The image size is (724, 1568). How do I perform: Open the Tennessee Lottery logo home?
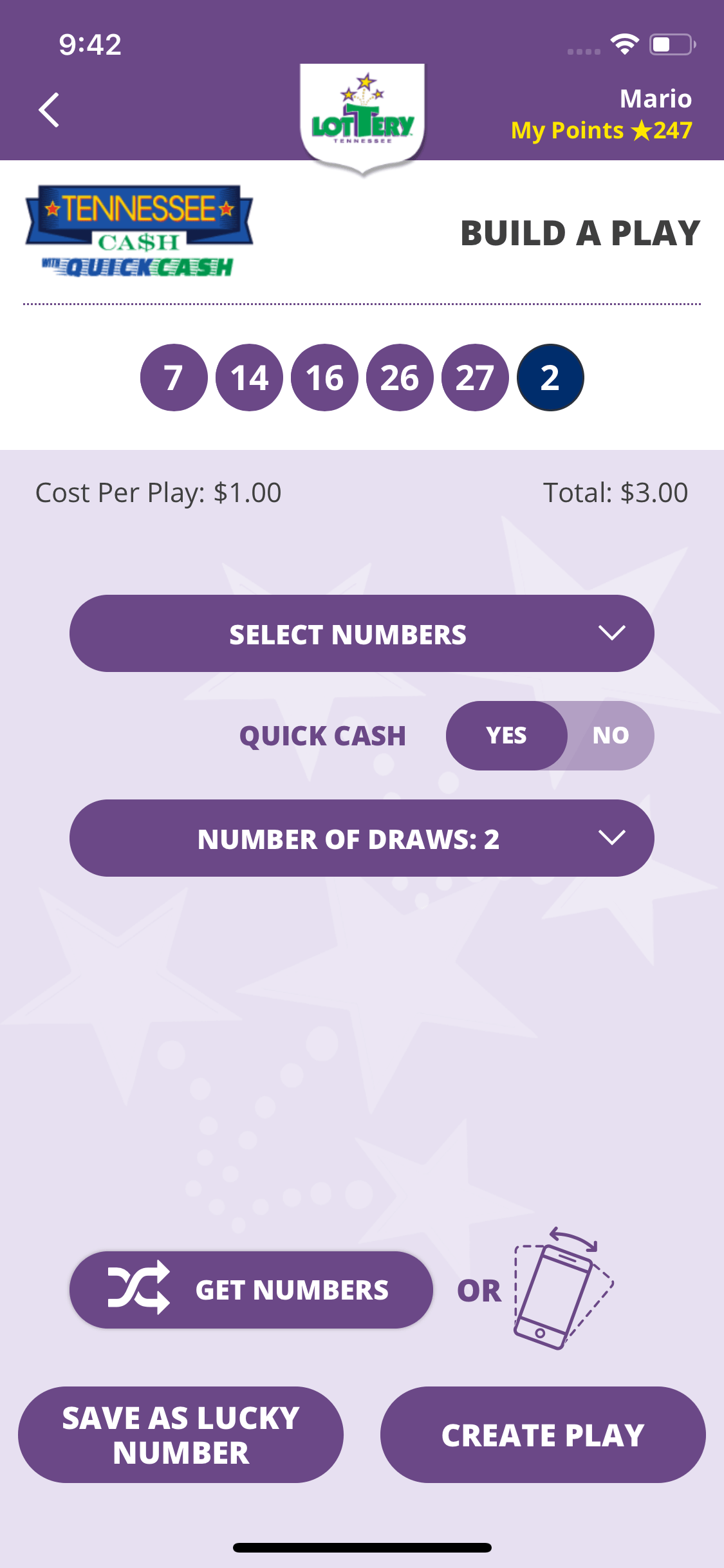tap(362, 119)
